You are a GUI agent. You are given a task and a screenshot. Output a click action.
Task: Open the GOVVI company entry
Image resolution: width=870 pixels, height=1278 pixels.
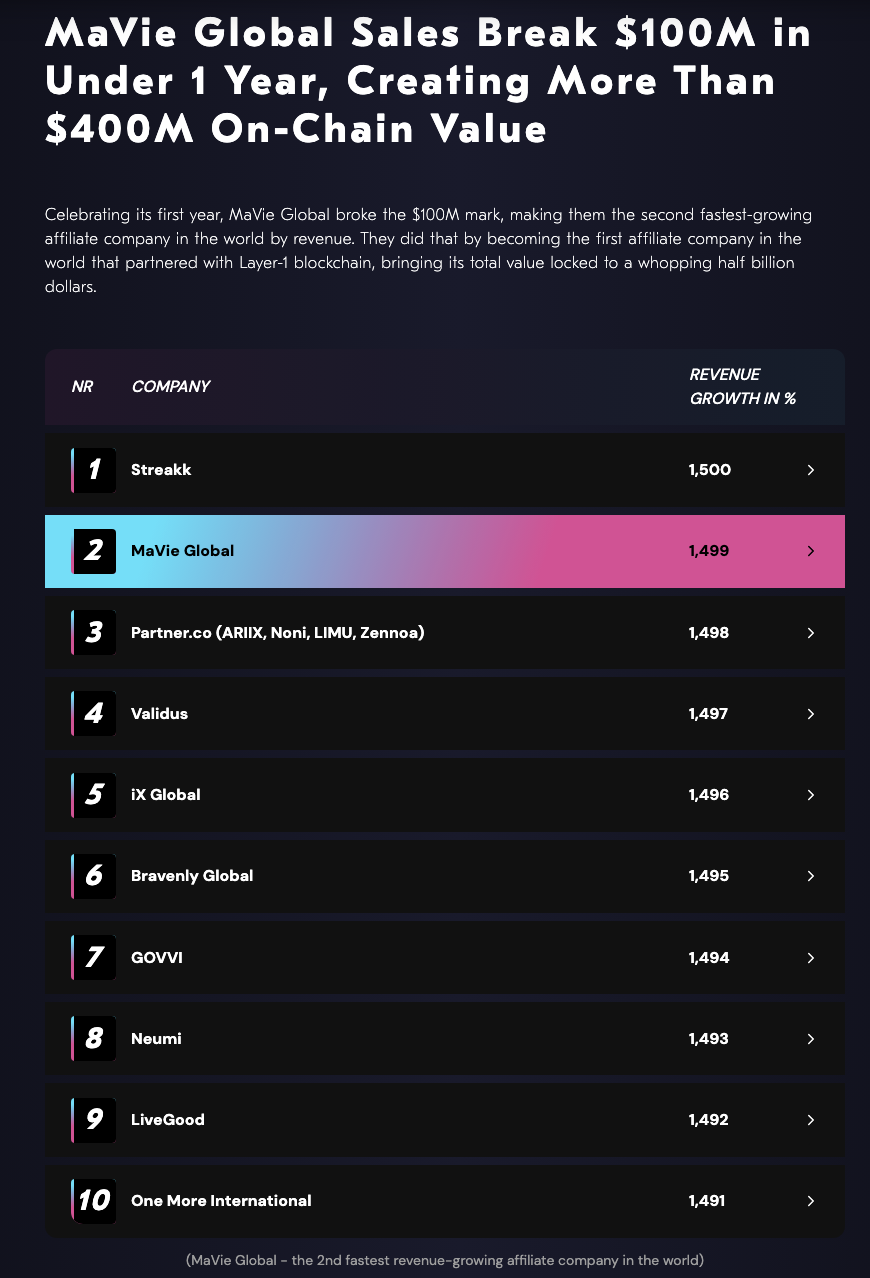coord(157,958)
